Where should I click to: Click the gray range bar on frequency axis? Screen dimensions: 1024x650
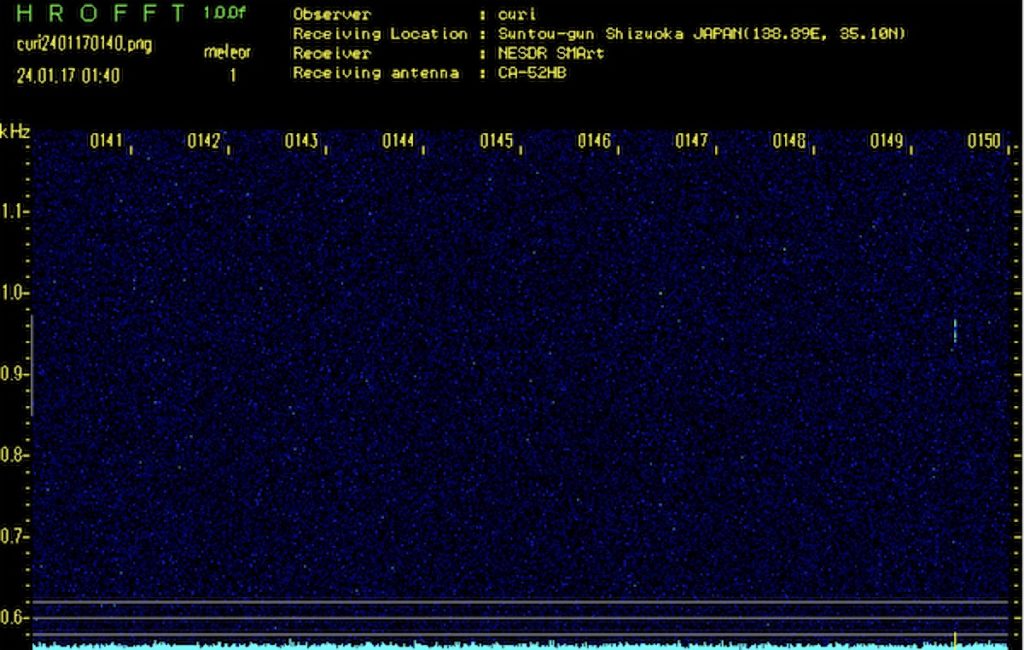pyautogui.click(x=32, y=365)
